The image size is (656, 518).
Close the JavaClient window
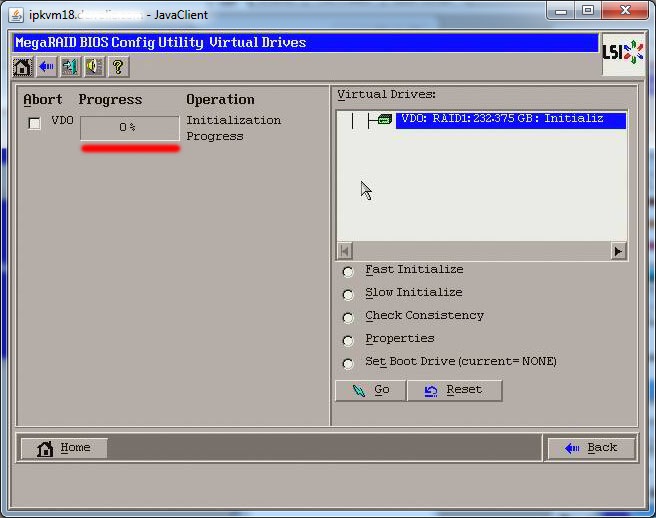[625, 10]
